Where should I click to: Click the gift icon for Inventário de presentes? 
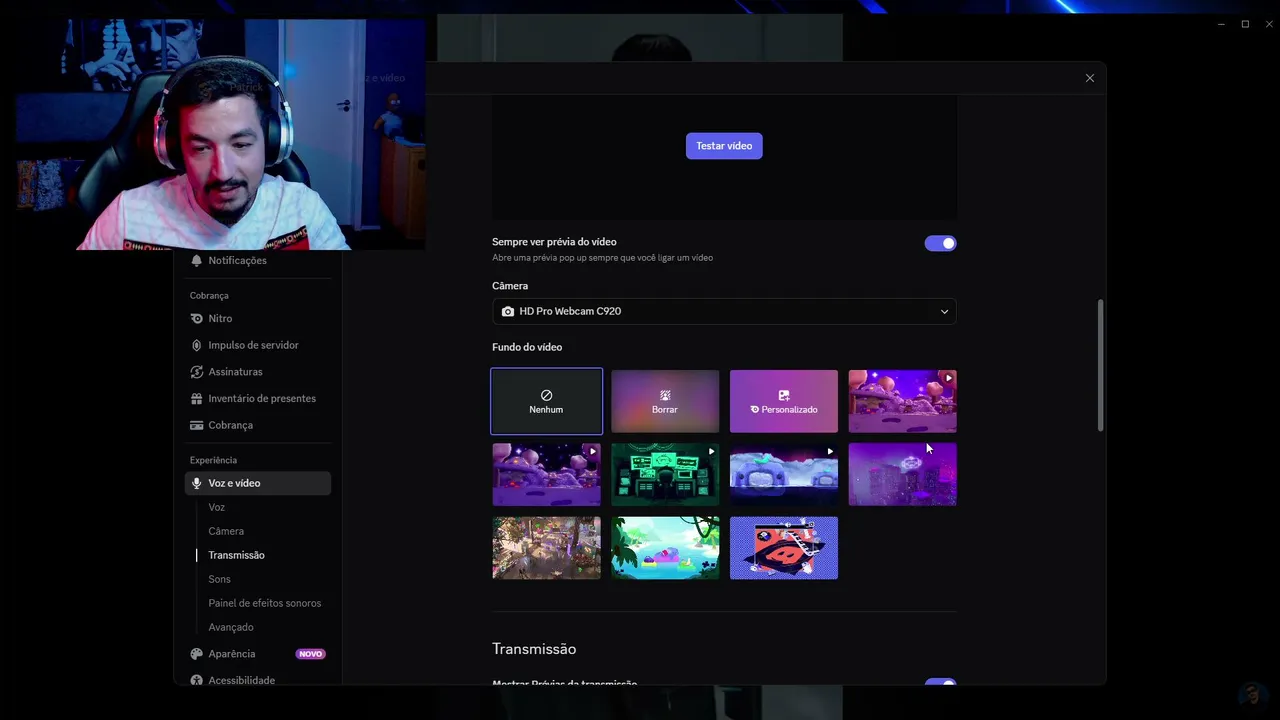(x=197, y=398)
